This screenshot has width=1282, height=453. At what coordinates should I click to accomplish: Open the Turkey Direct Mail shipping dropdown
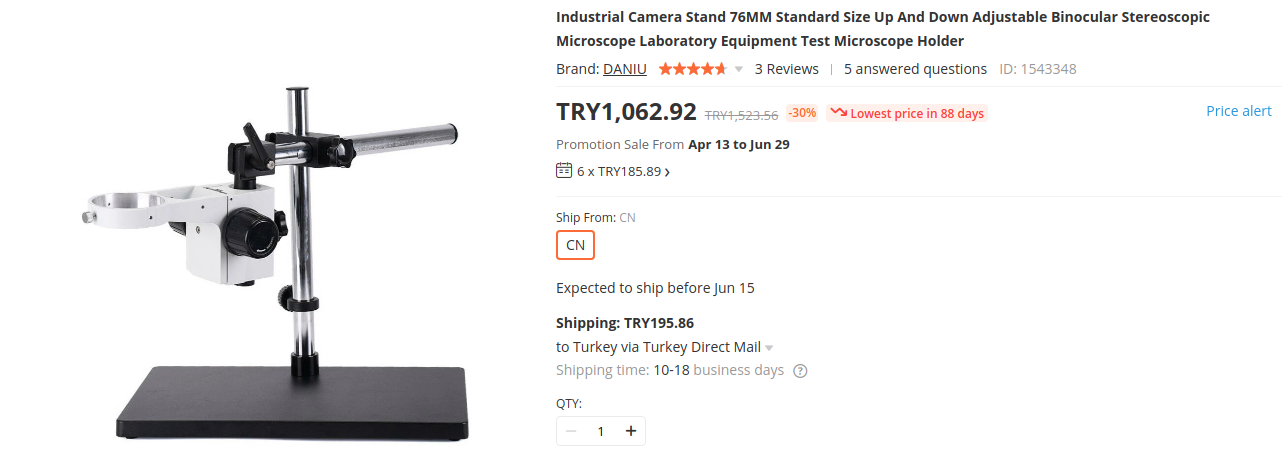[769, 348]
